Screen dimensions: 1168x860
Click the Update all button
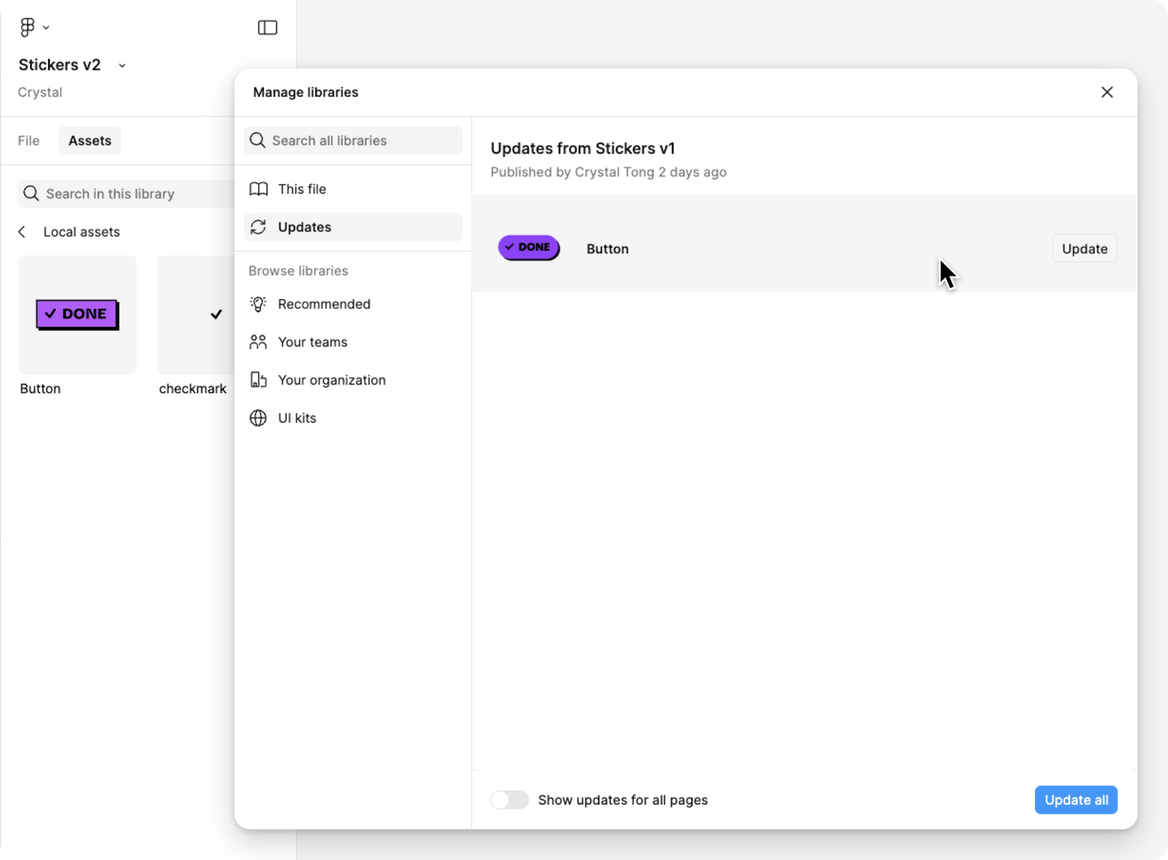pos(1076,800)
